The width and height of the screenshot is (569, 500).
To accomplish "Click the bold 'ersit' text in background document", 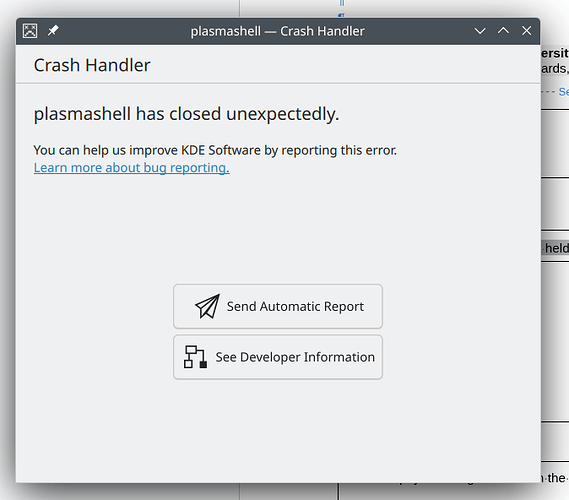I will 555,53.
